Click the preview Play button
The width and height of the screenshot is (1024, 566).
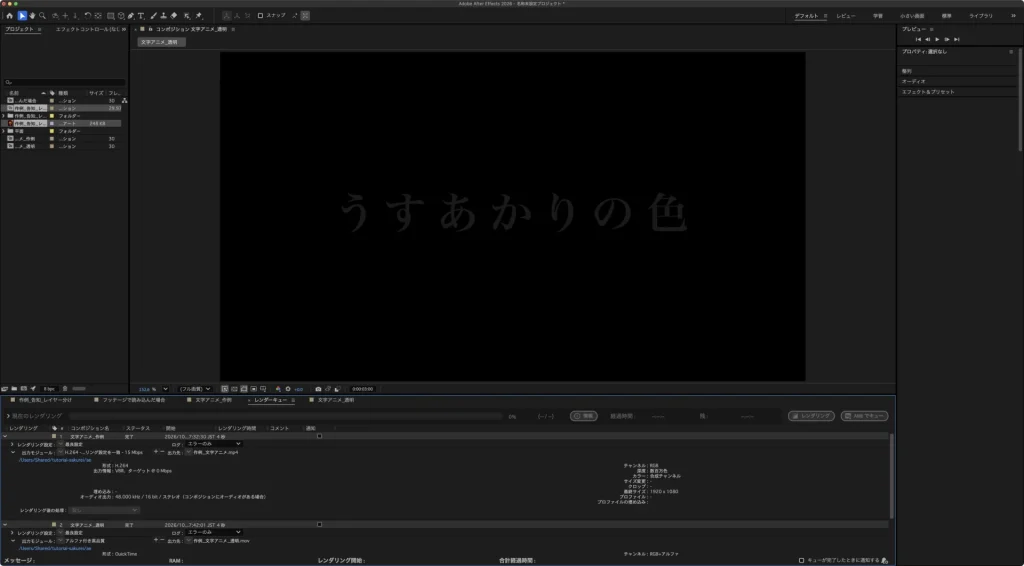(937, 40)
